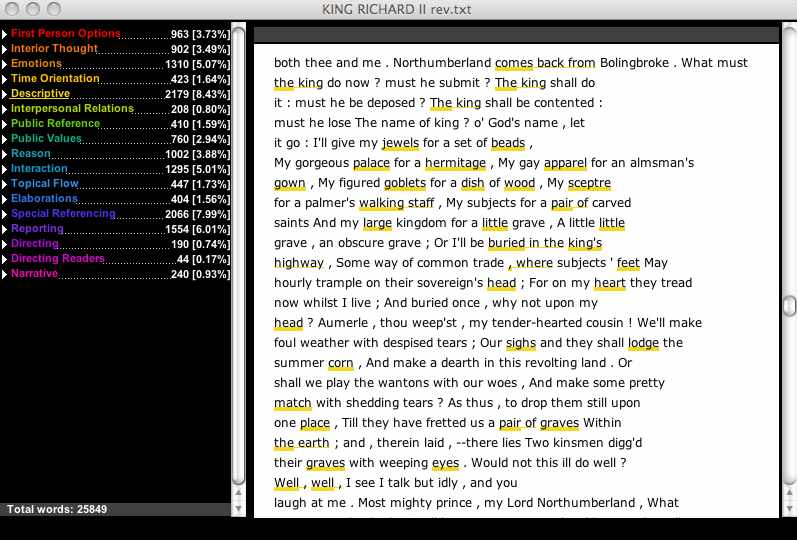The image size is (797, 540).
Task: Click the window title KING RICHARD II rev.txt
Action: pyautogui.click(x=396, y=9)
